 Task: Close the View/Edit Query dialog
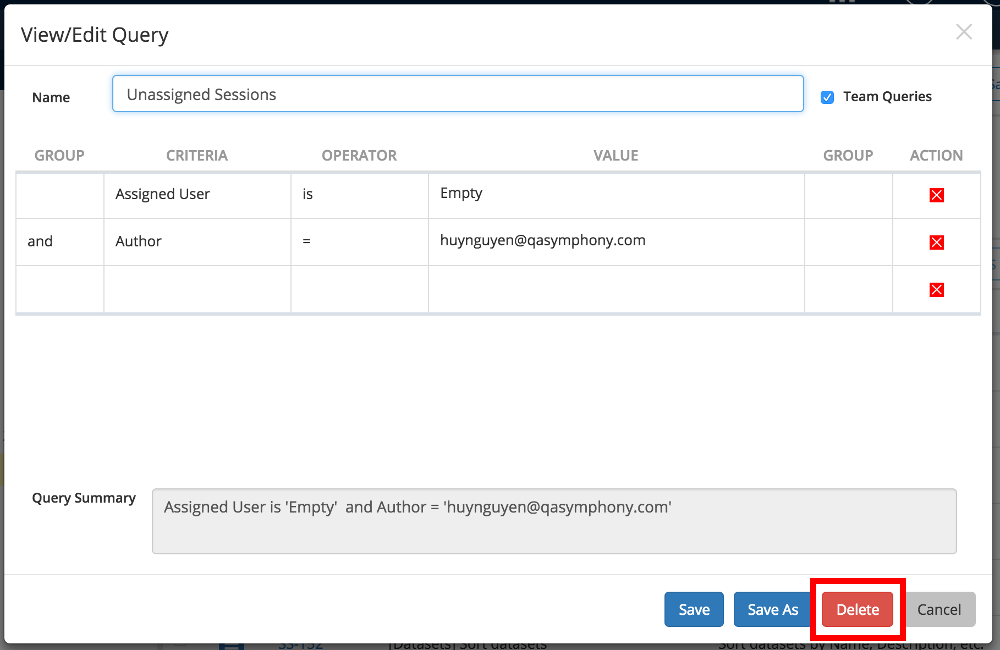pos(964,32)
